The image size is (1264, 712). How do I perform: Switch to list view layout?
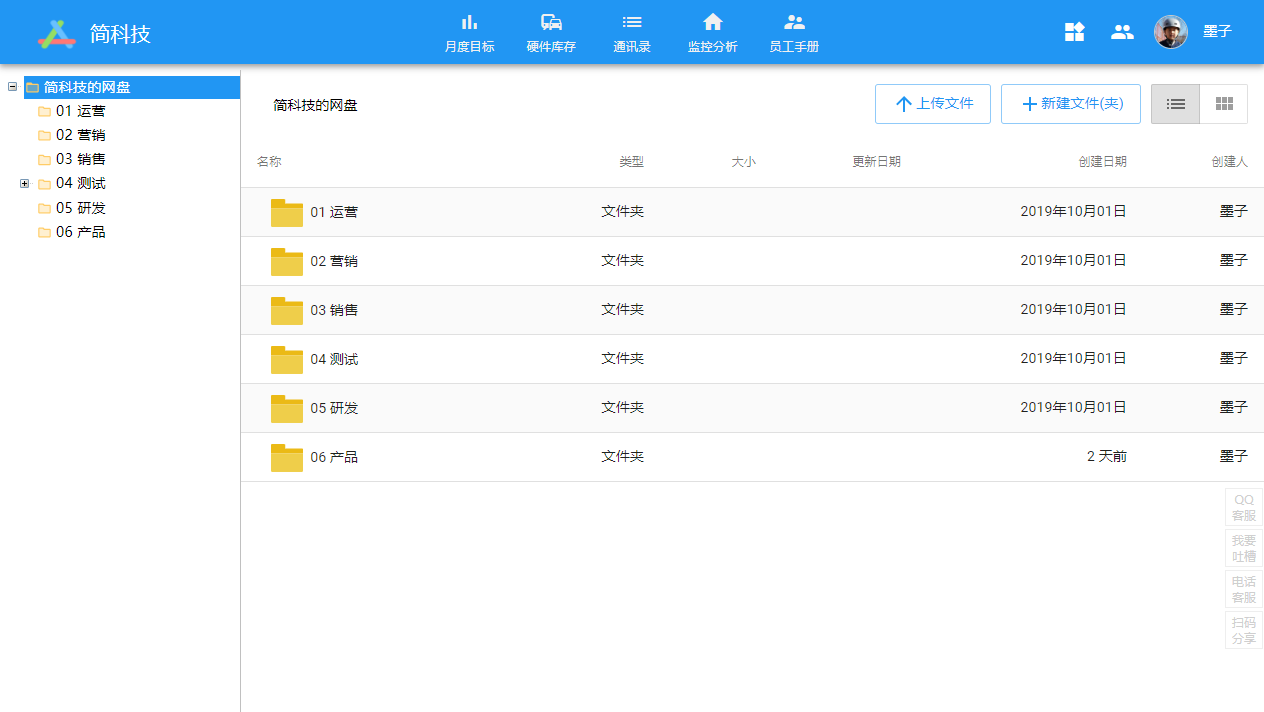(1175, 104)
